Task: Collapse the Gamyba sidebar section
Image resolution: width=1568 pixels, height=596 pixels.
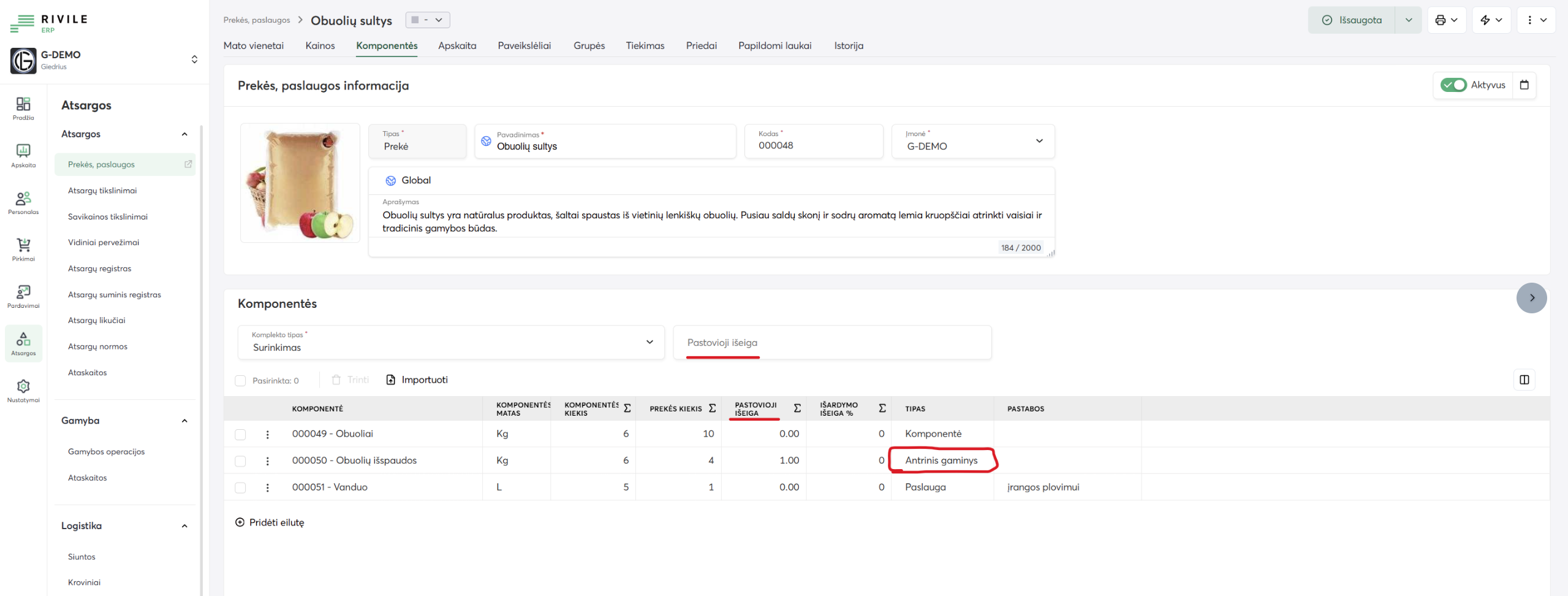Action: pos(184,421)
